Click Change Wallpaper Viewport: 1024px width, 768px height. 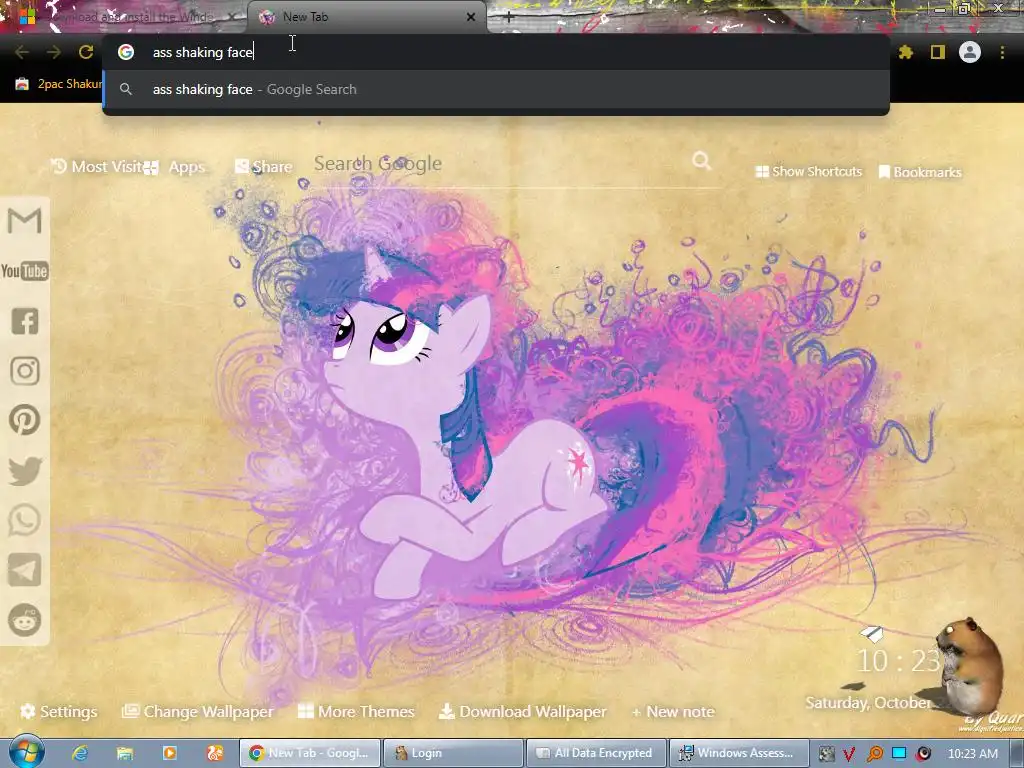(x=198, y=712)
